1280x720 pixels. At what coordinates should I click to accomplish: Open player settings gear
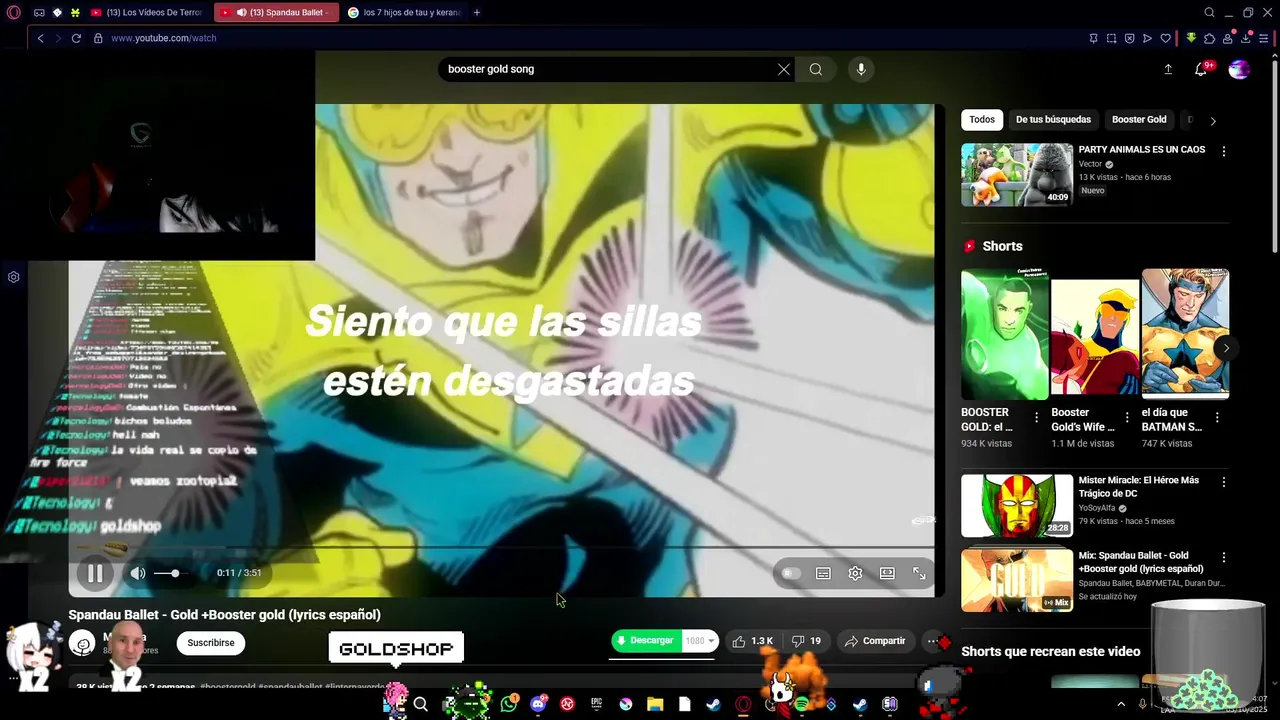point(855,573)
